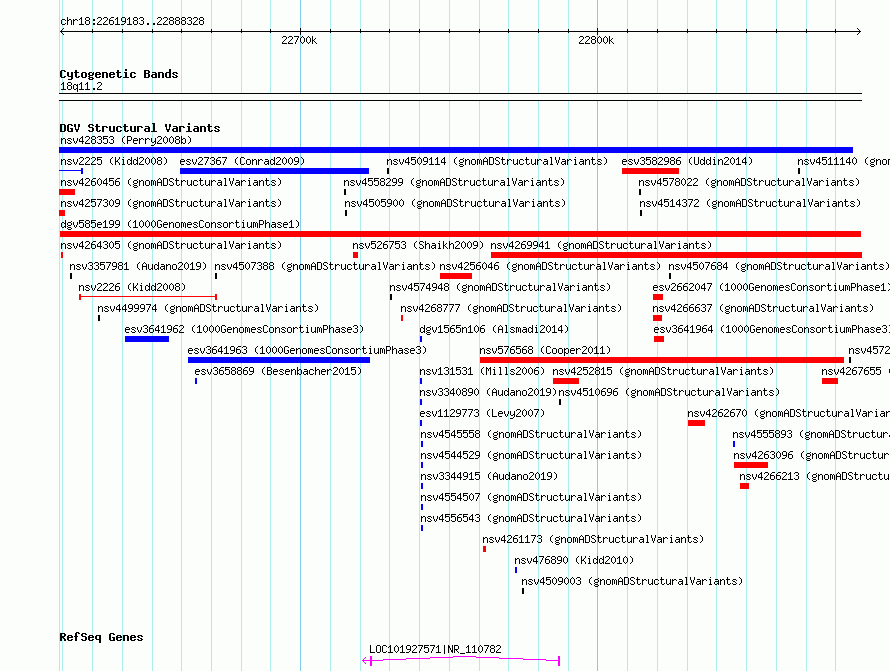Click dgv585e199 1000Genomes Phase1 label
This screenshot has height=671, width=890.
(x=180, y=224)
